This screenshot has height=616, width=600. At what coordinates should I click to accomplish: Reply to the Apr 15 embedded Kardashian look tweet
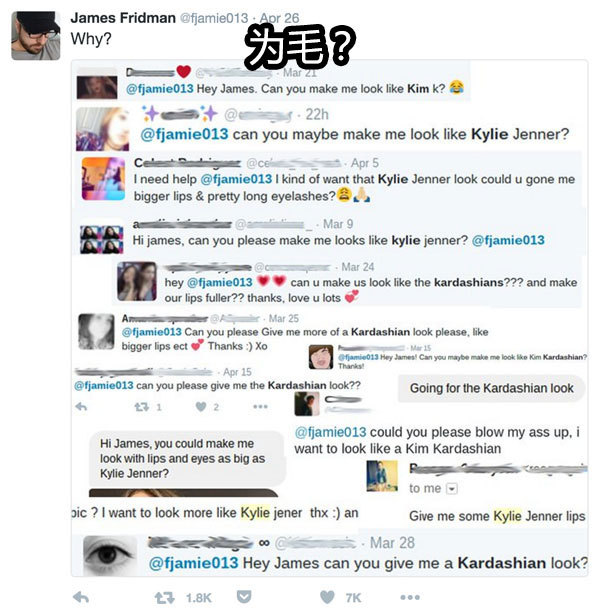coord(81,407)
